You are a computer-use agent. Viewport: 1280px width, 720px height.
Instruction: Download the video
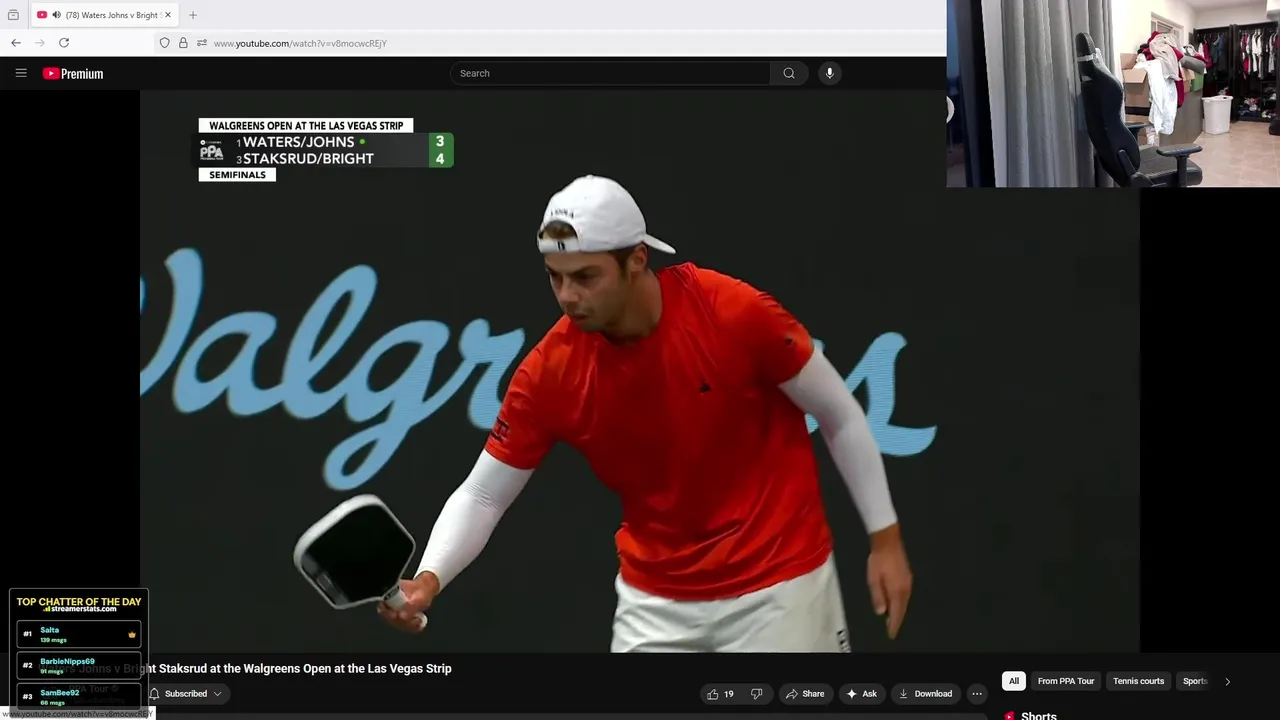click(x=925, y=694)
